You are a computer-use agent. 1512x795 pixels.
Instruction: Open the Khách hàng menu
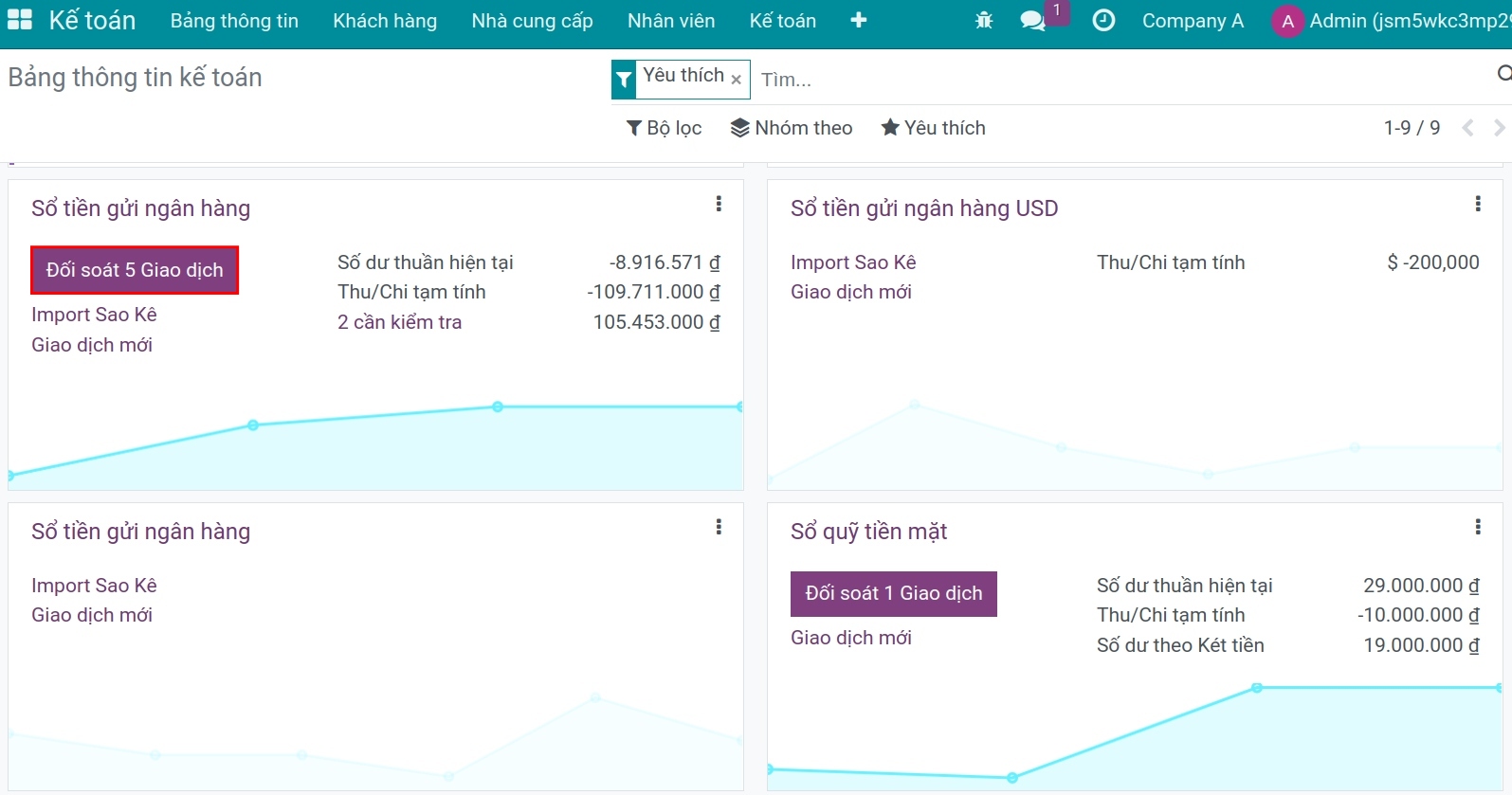coord(385,20)
